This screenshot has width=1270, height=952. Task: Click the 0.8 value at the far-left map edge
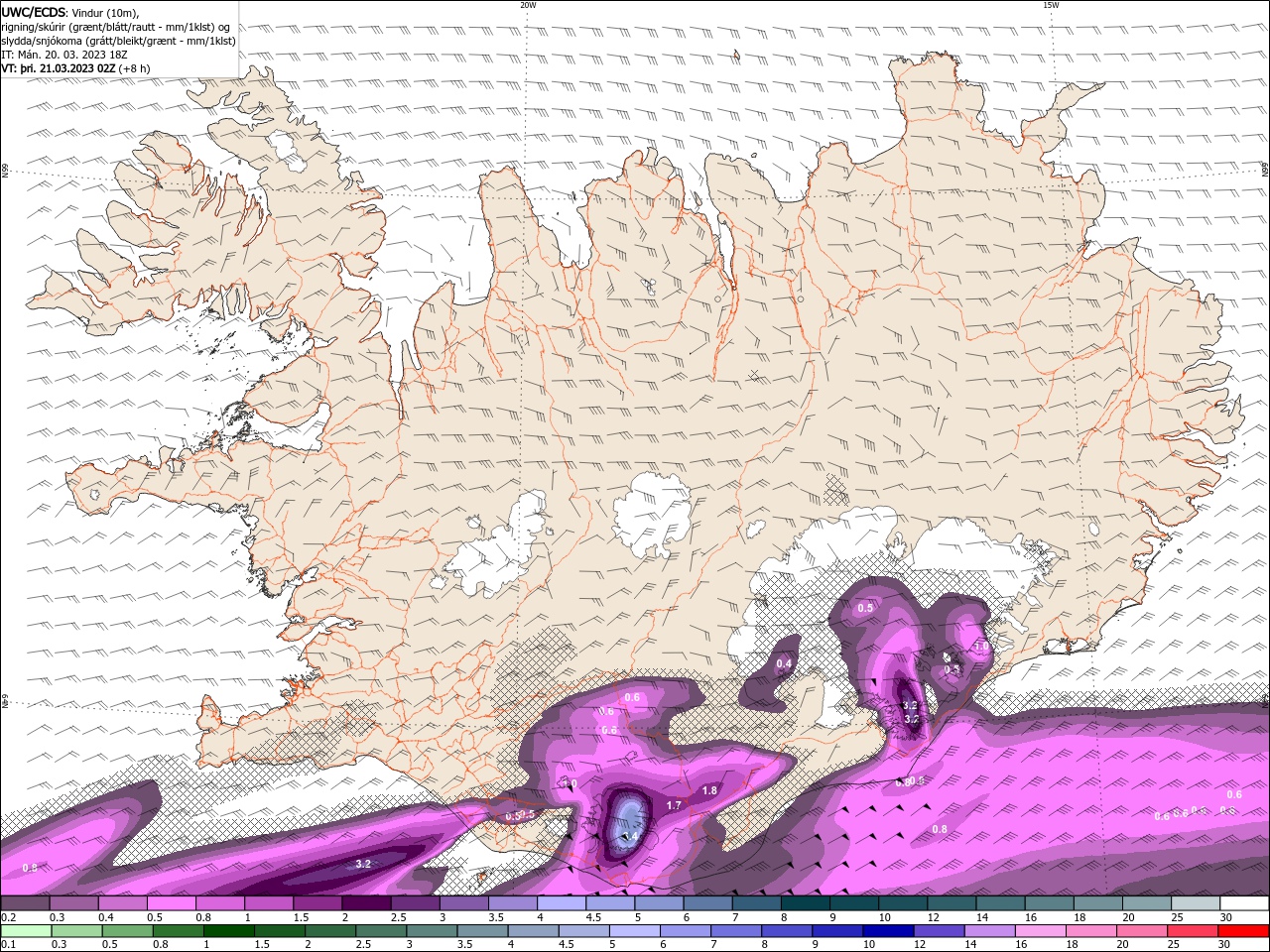coord(30,868)
